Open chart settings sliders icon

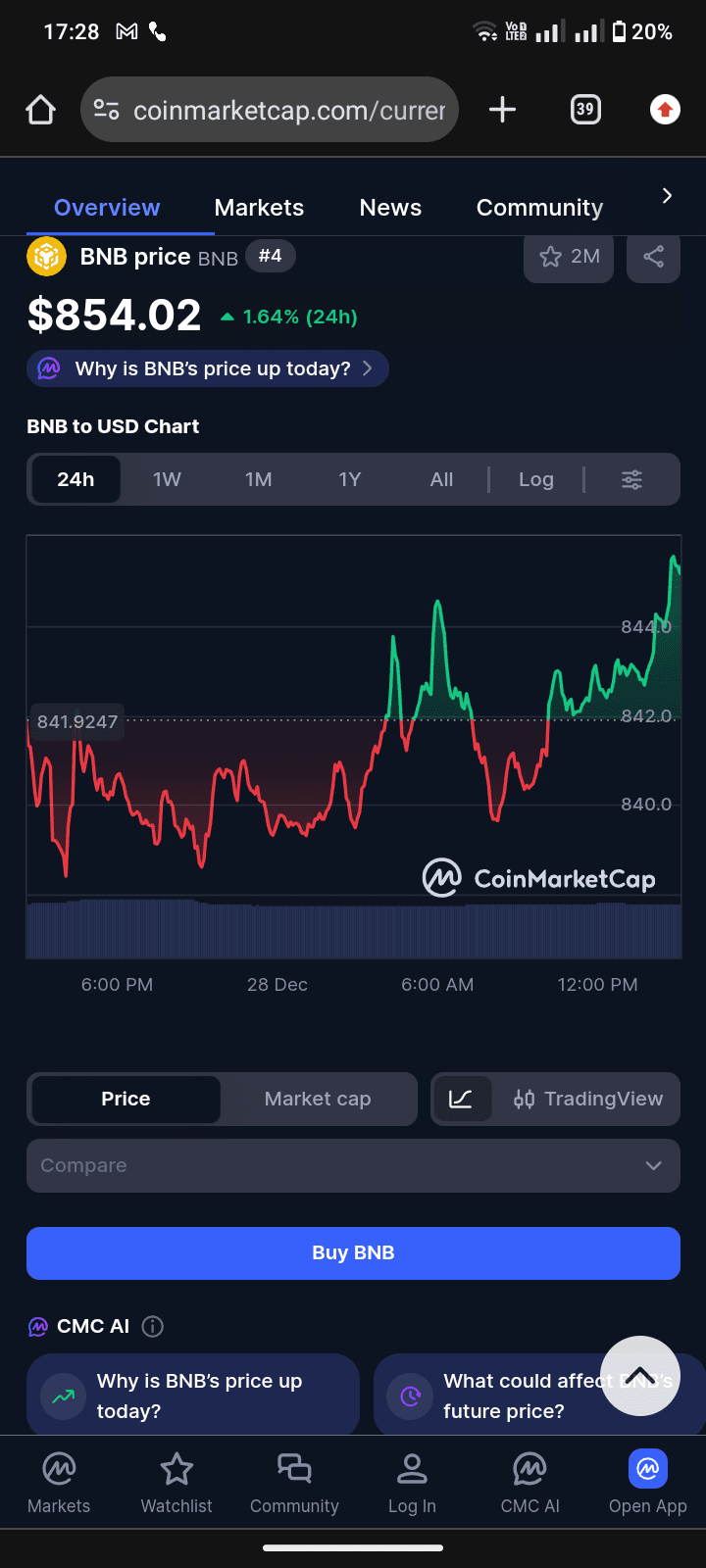[632, 479]
